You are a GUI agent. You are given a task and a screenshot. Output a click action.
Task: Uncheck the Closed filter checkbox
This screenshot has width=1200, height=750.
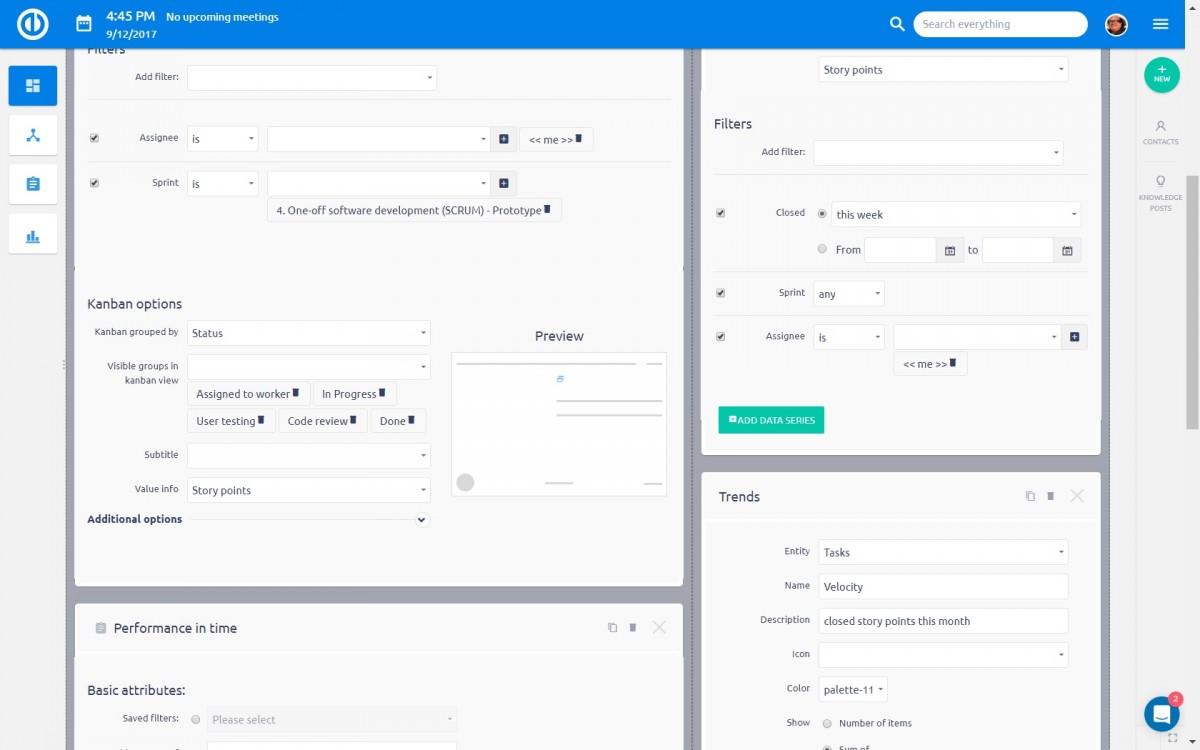click(721, 213)
